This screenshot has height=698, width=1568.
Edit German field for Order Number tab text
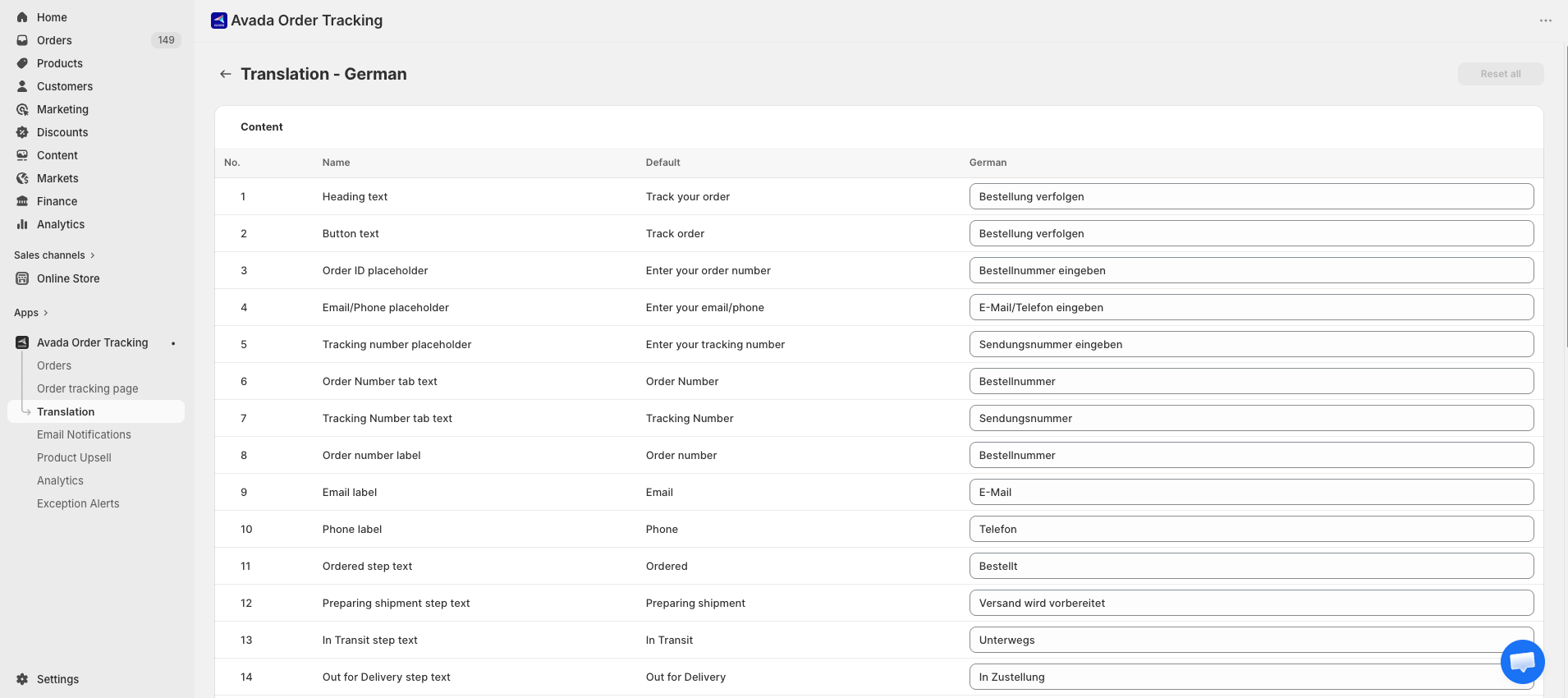(1251, 381)
